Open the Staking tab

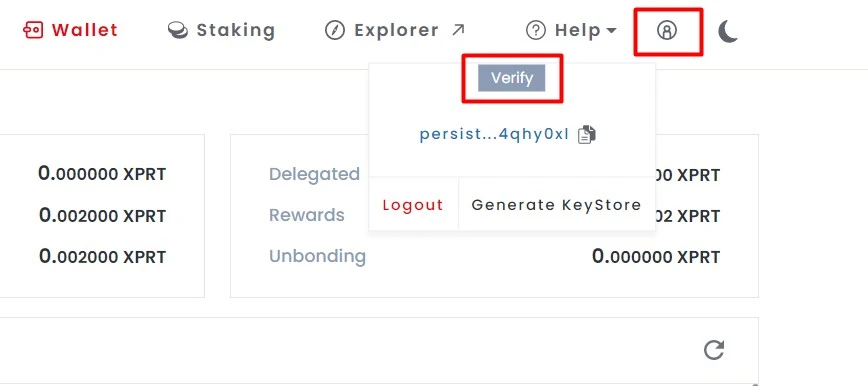(221, 30)
